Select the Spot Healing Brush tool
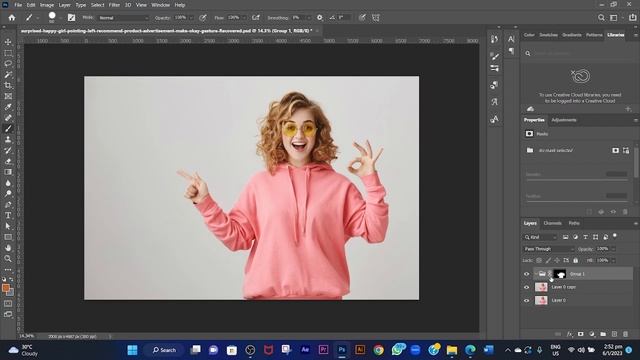Screen dimensions: 640x360 [x=8, y=118]
